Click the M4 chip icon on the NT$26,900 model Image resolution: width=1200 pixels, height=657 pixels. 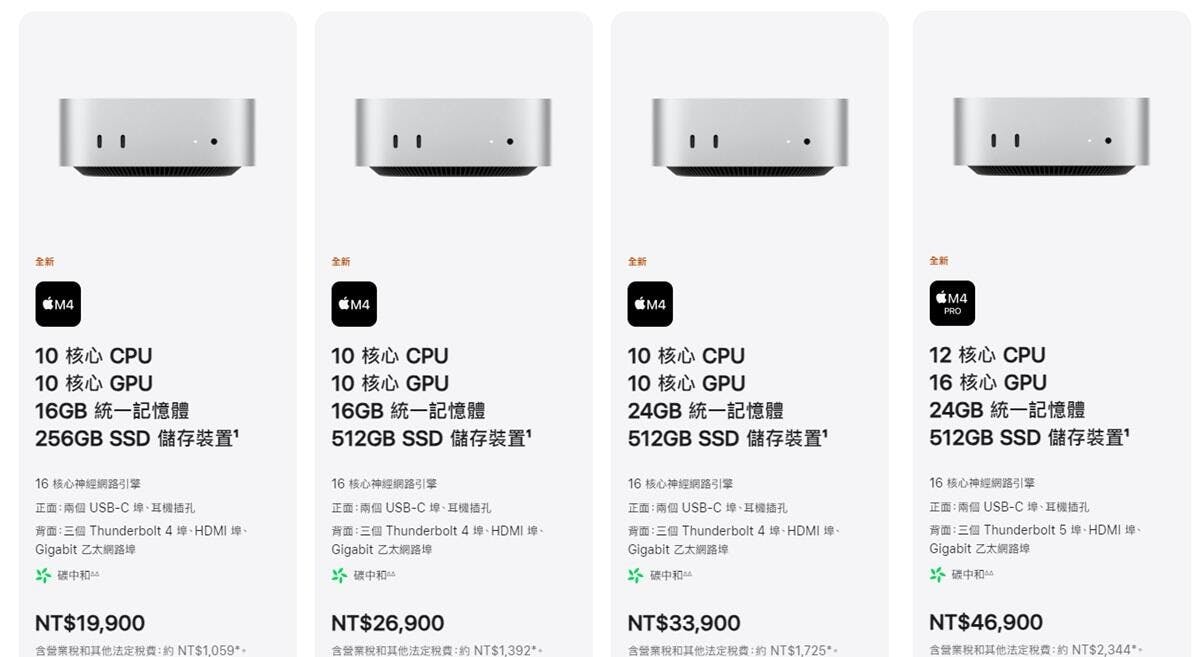[x=354, y=304]
